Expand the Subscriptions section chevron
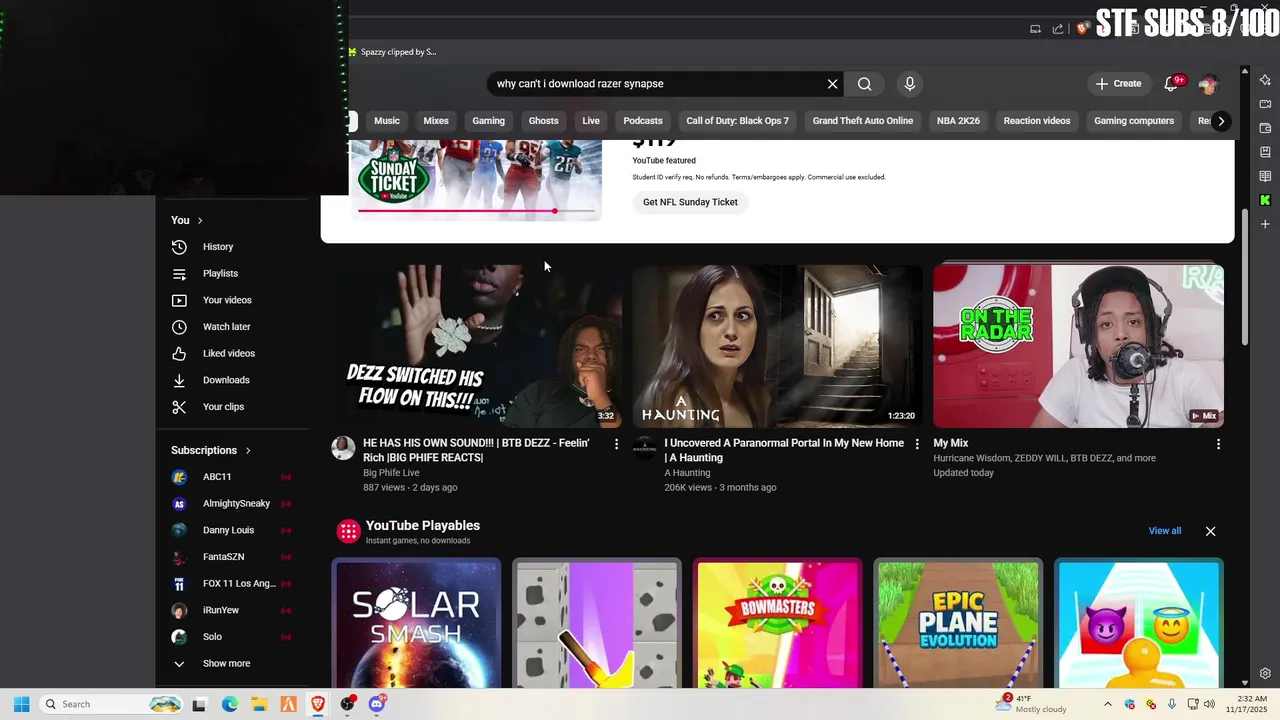Image resolution: width=1280 pixels, height=720 pixels. 248,451
